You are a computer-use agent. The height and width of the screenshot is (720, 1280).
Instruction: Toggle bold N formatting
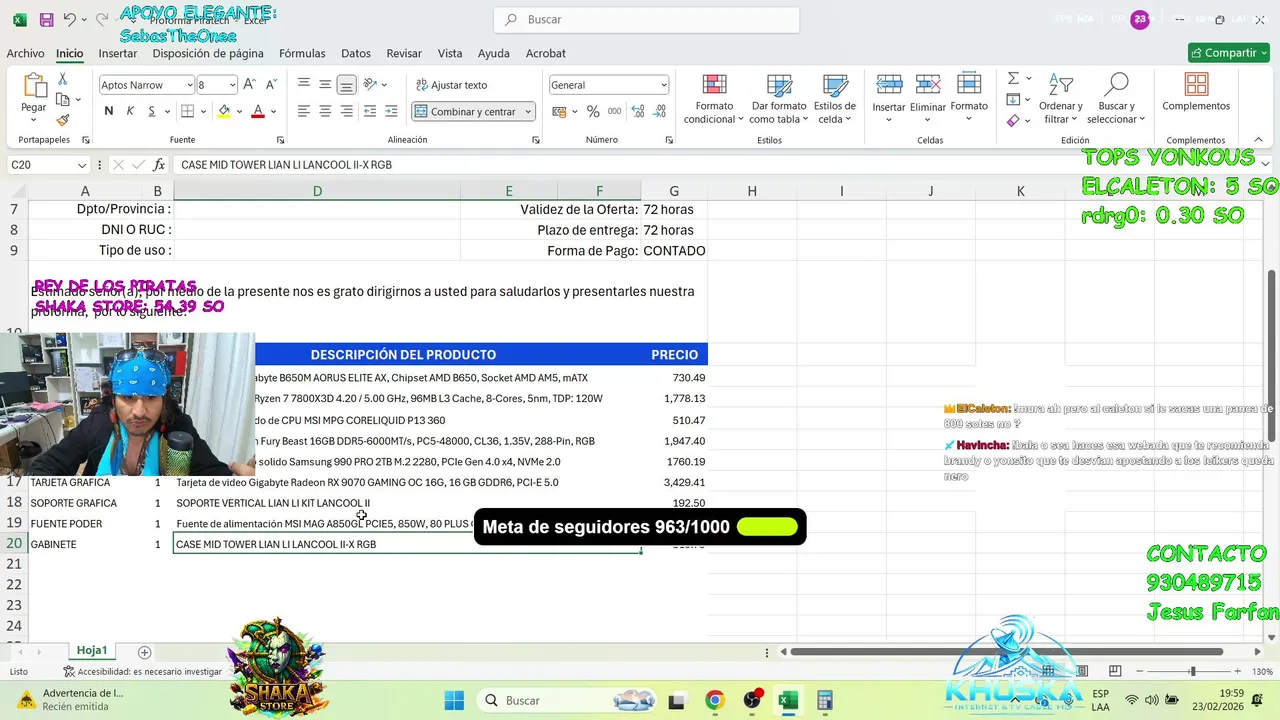click(108, 111)
